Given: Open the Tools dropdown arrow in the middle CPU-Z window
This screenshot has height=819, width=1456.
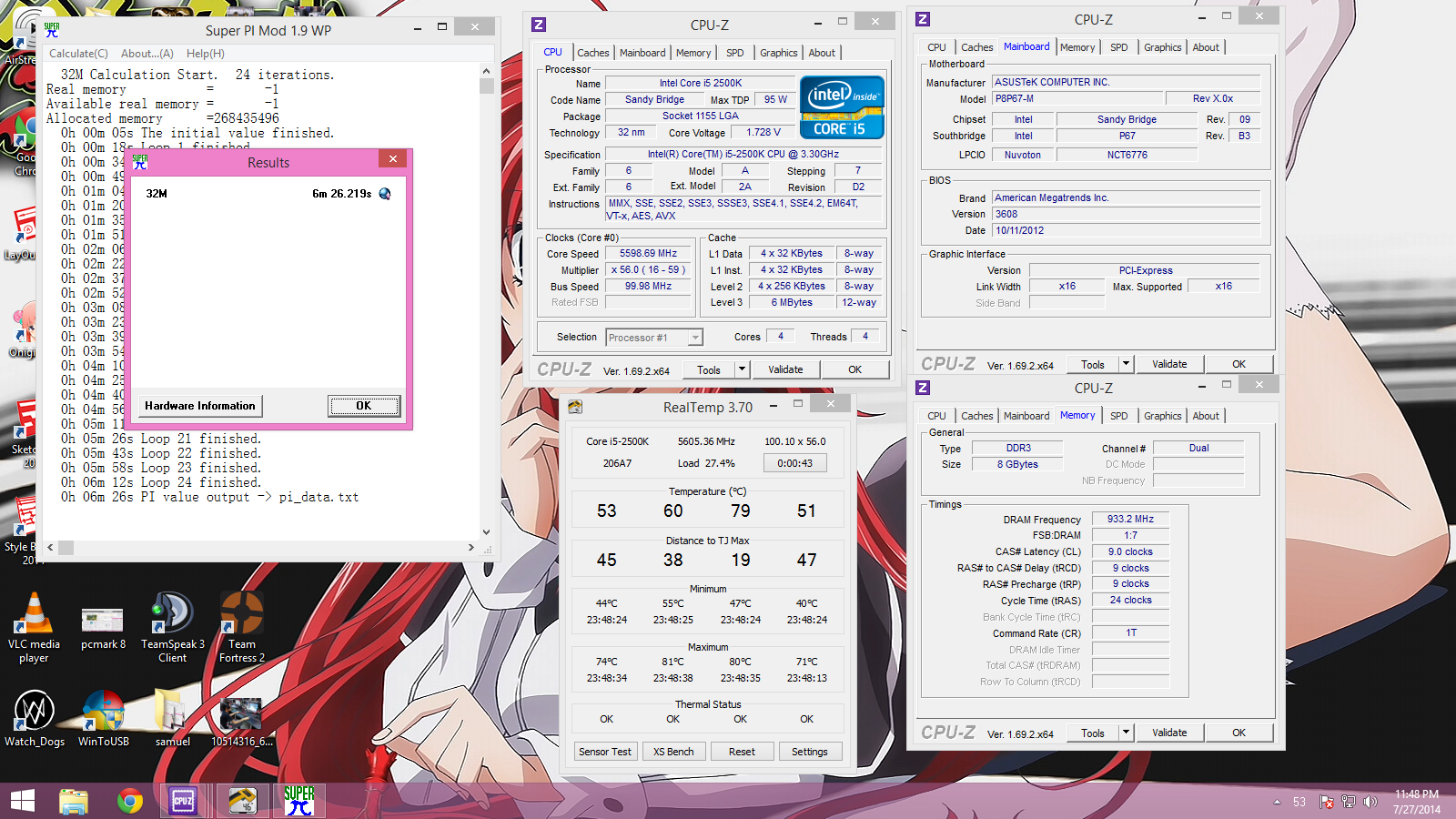Looking at the screenshot, I should click(742, 369).
